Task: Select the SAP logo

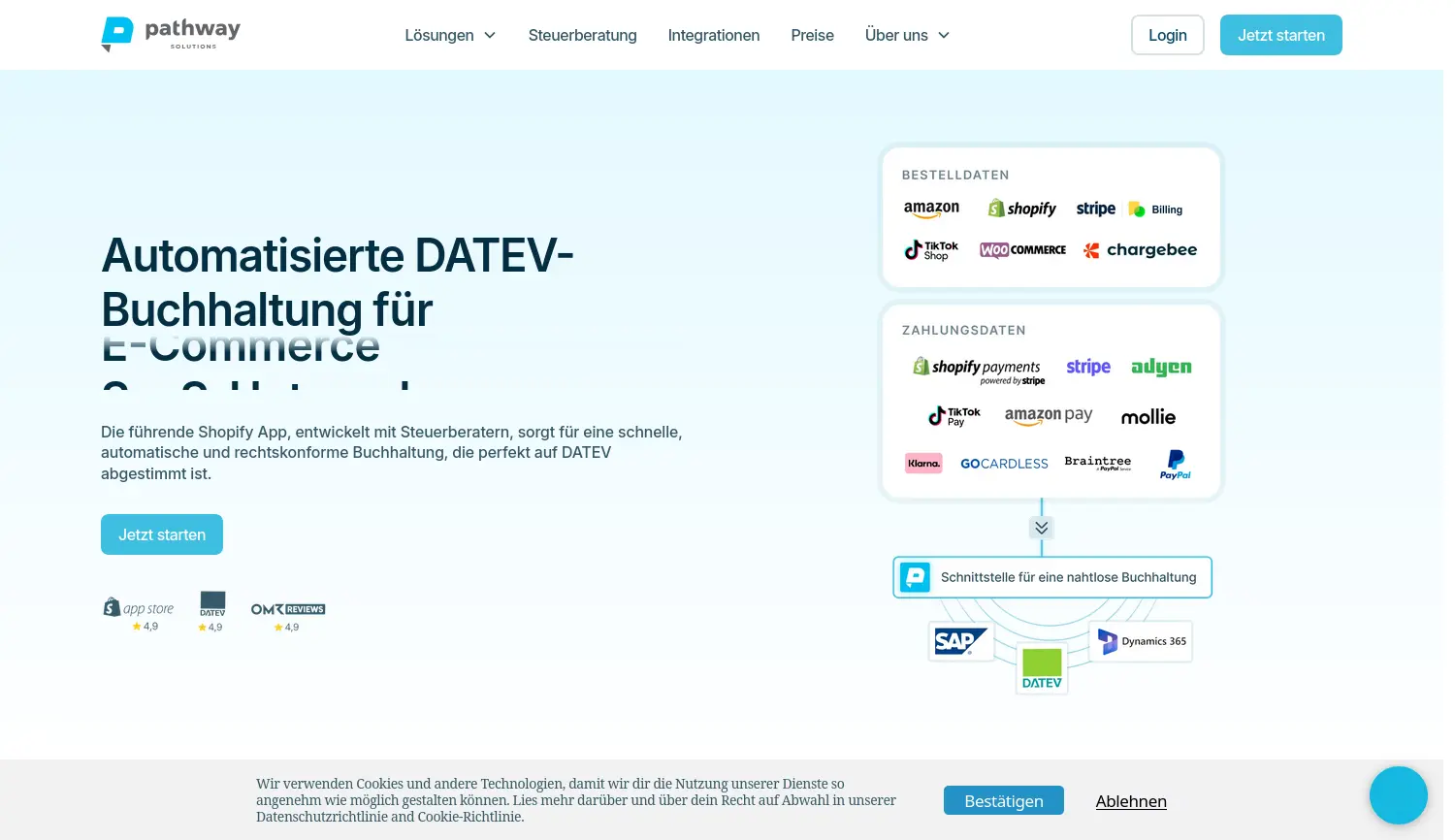Action: click(959, 640)
